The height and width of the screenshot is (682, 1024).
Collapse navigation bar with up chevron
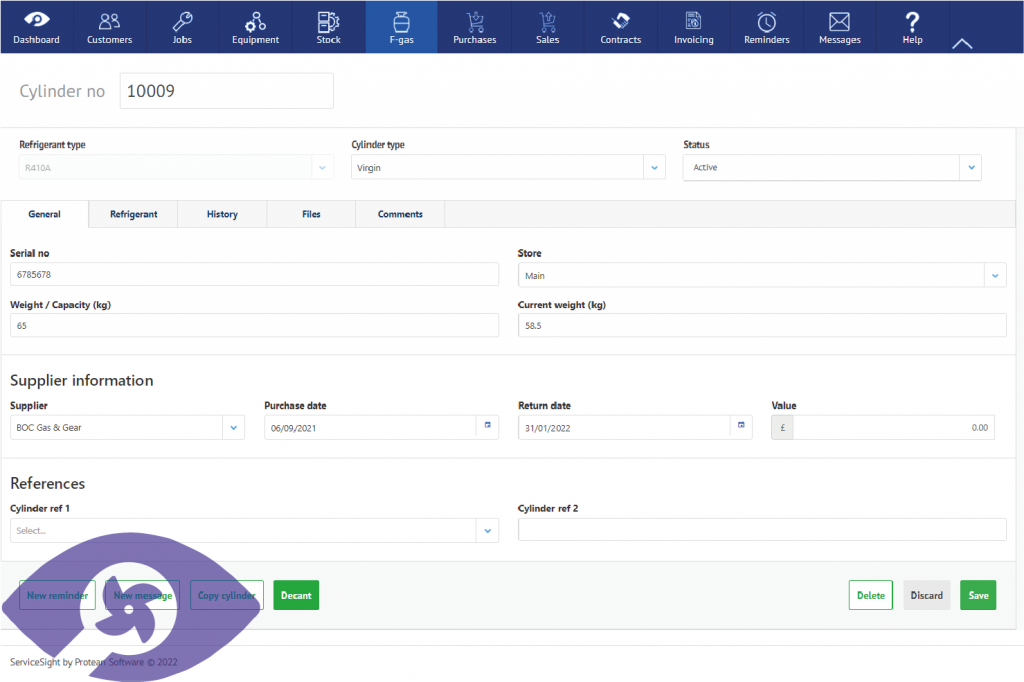click(x=962, y=44)
